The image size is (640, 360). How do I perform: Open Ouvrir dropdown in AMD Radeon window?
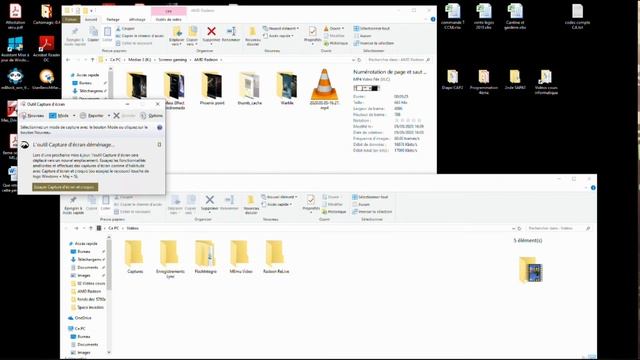point(334,29)
